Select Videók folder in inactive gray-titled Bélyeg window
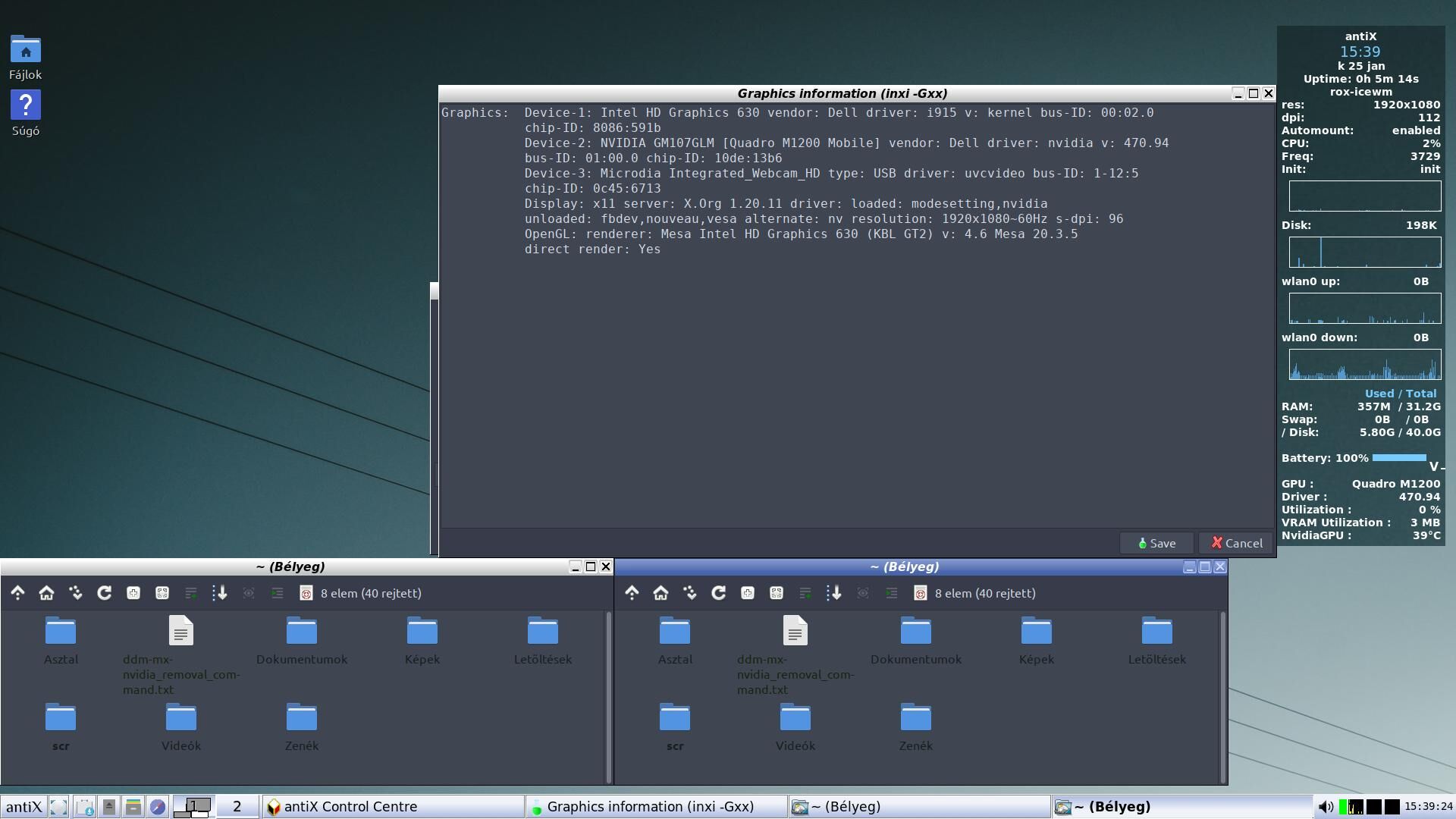This screenshot has width=1456, height=819. pos(181,727)
